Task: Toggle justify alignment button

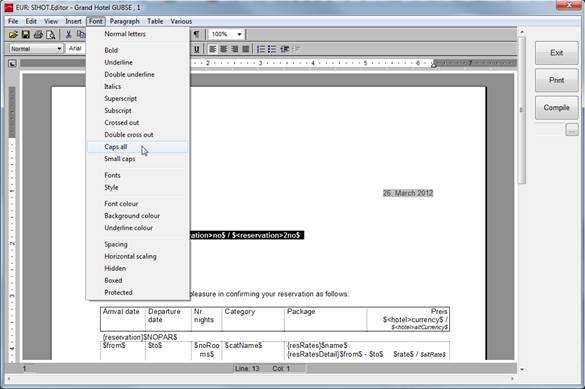Action: click(245, 49)
